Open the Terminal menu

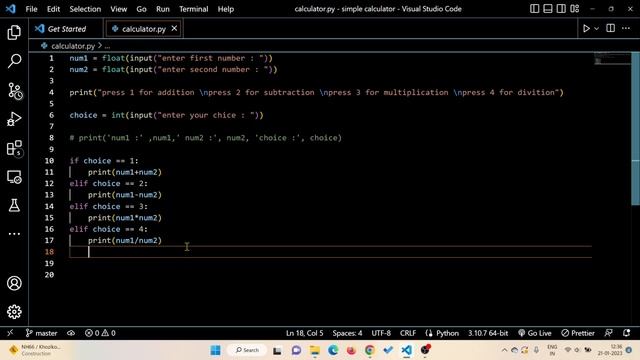(193, 9)
